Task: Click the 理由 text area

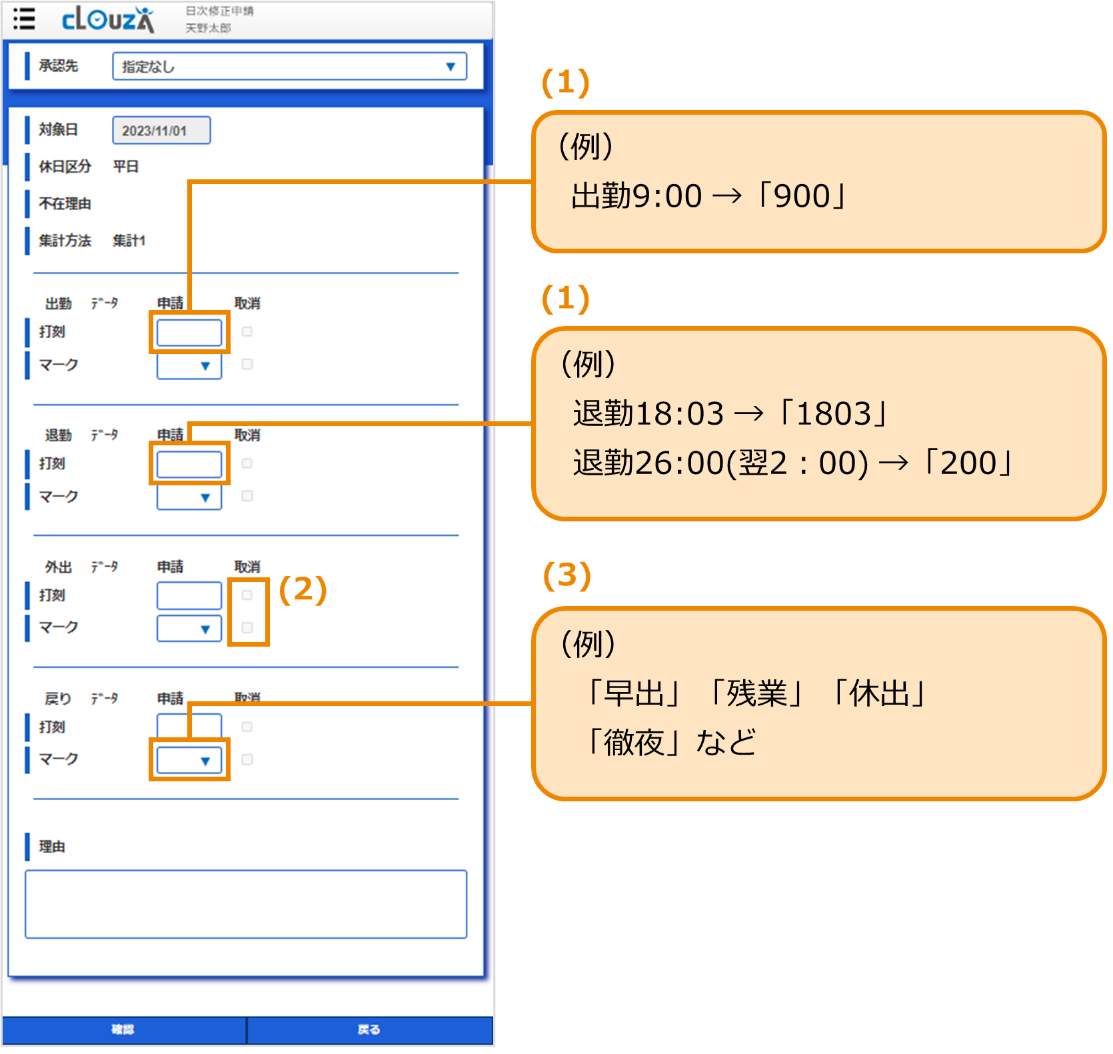Action: [x=245, y=904]
